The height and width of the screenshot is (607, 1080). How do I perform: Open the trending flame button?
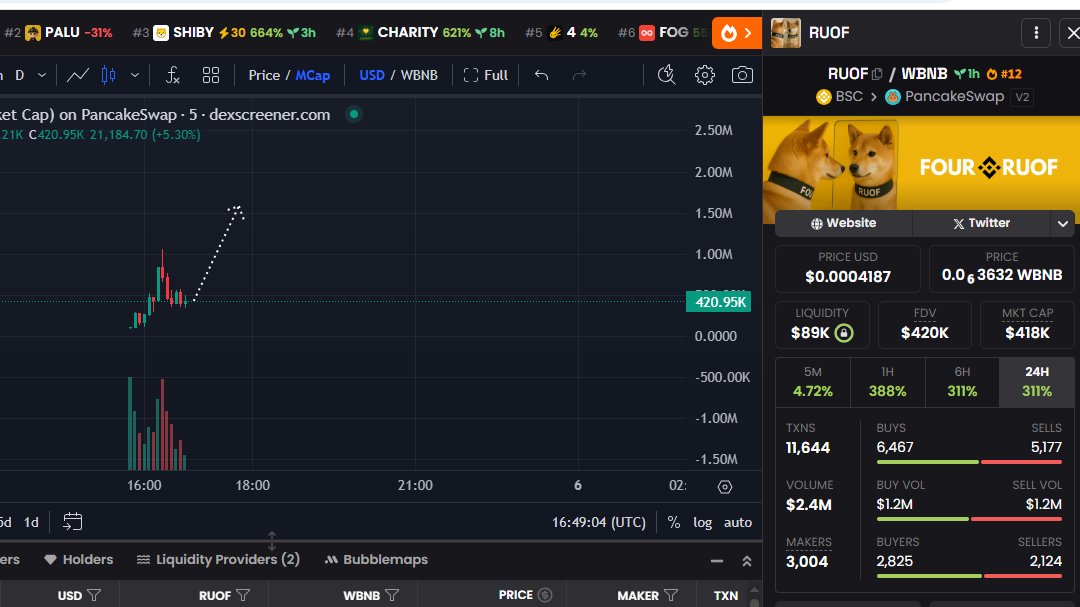(736, 32)
